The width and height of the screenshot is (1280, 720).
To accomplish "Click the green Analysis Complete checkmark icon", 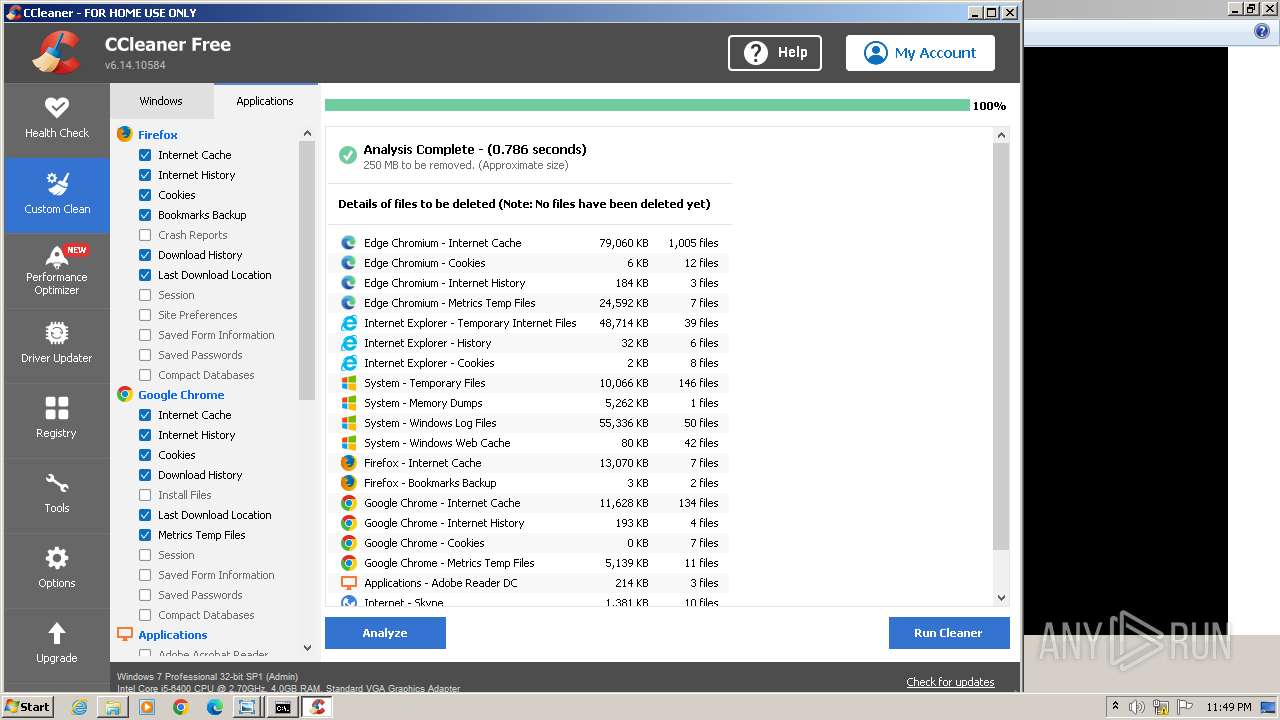I will 348,155.
